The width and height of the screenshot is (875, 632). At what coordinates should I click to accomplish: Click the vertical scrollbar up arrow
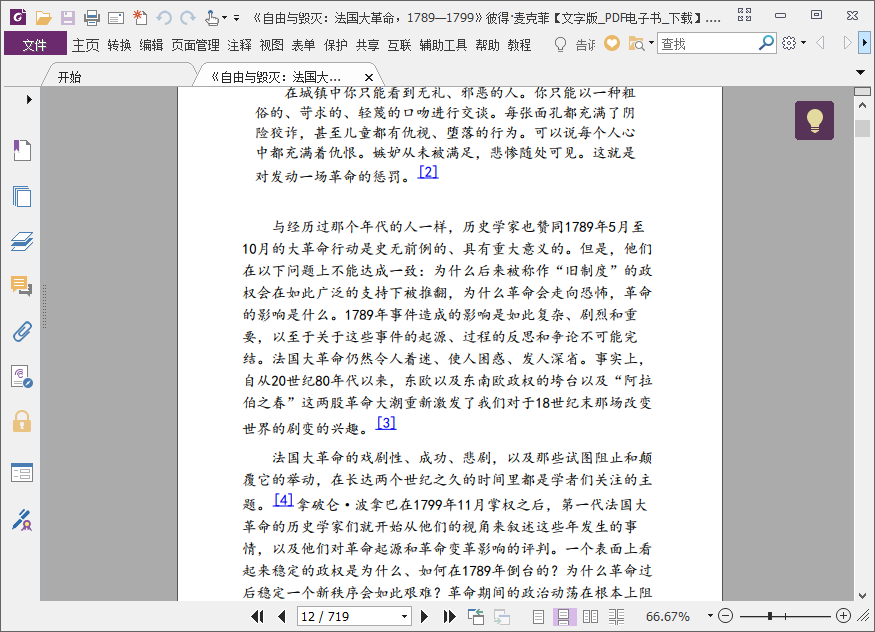[863, 105]
